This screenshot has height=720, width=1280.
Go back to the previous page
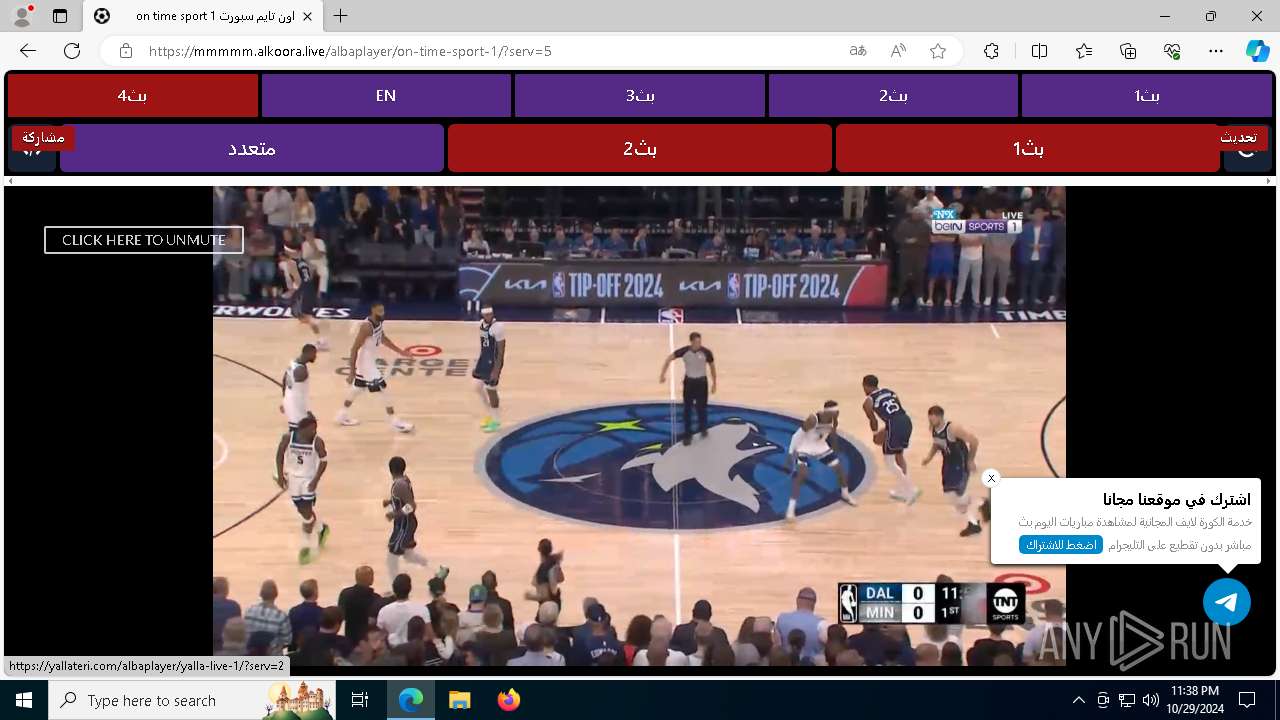[28, 51]
